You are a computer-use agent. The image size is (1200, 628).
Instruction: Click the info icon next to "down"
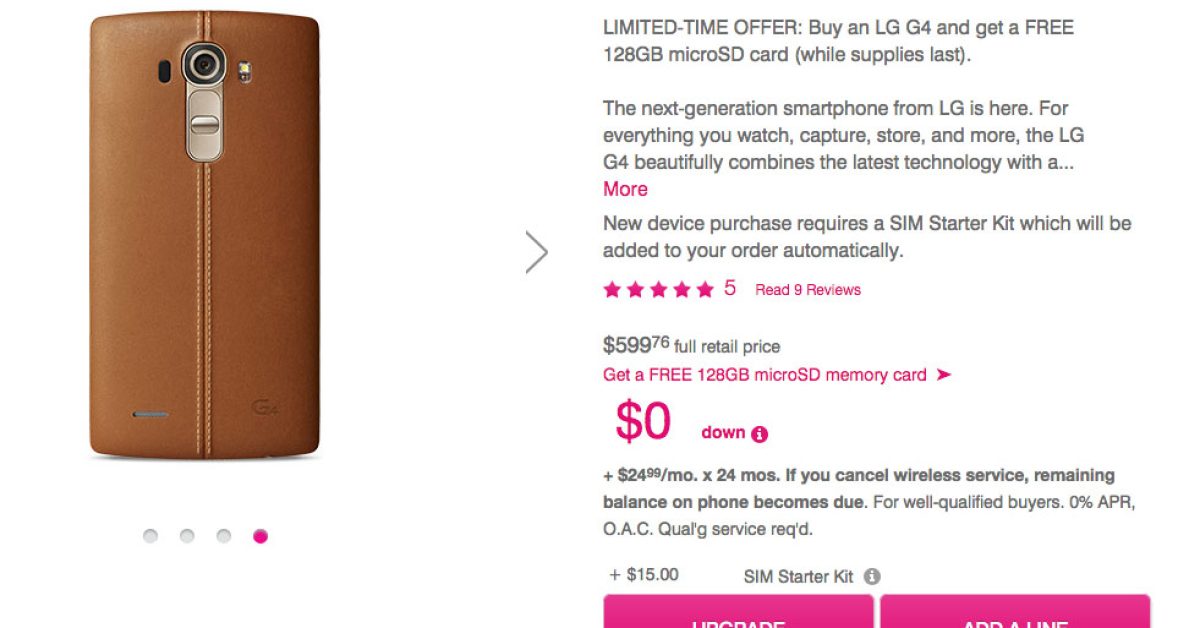coord(760,434)
